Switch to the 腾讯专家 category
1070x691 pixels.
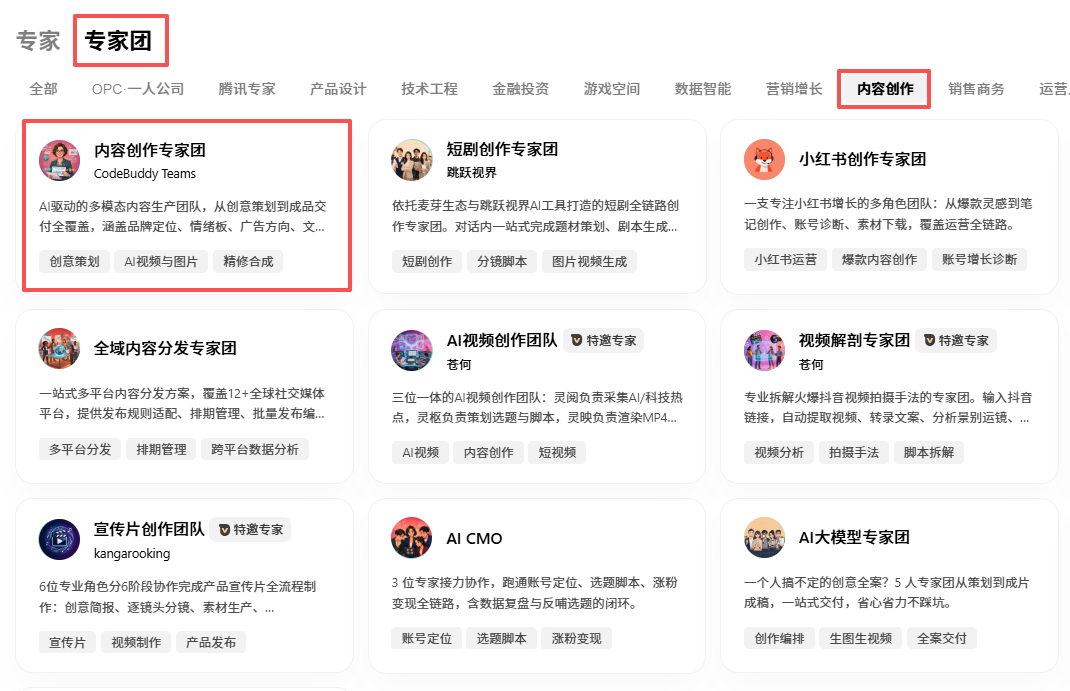coord(247,89)
